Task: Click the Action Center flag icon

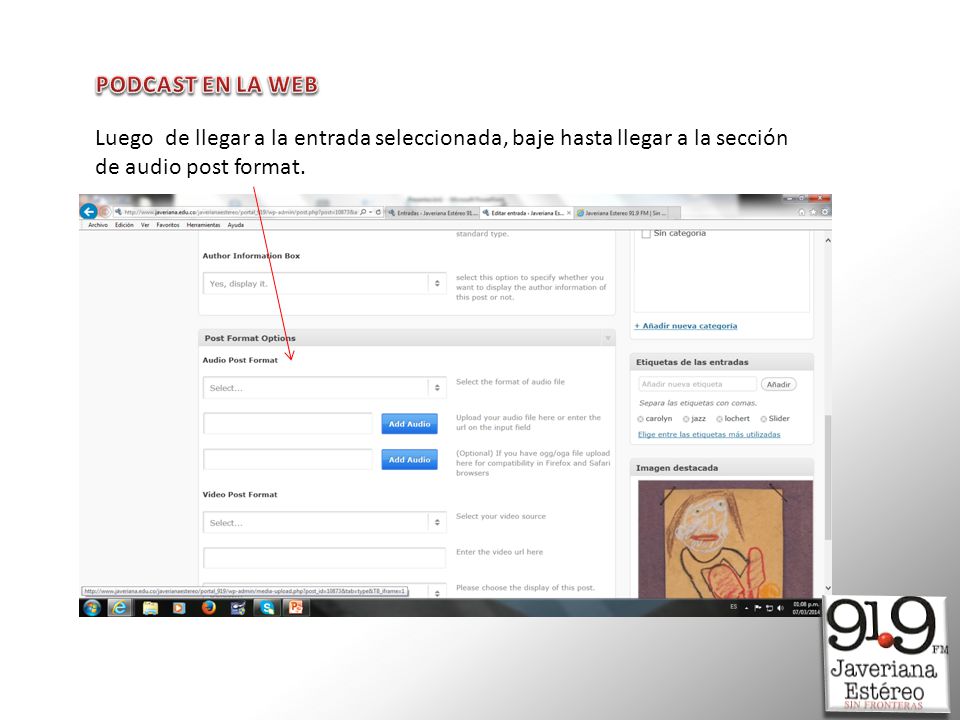Action: (x=758, y=608)
